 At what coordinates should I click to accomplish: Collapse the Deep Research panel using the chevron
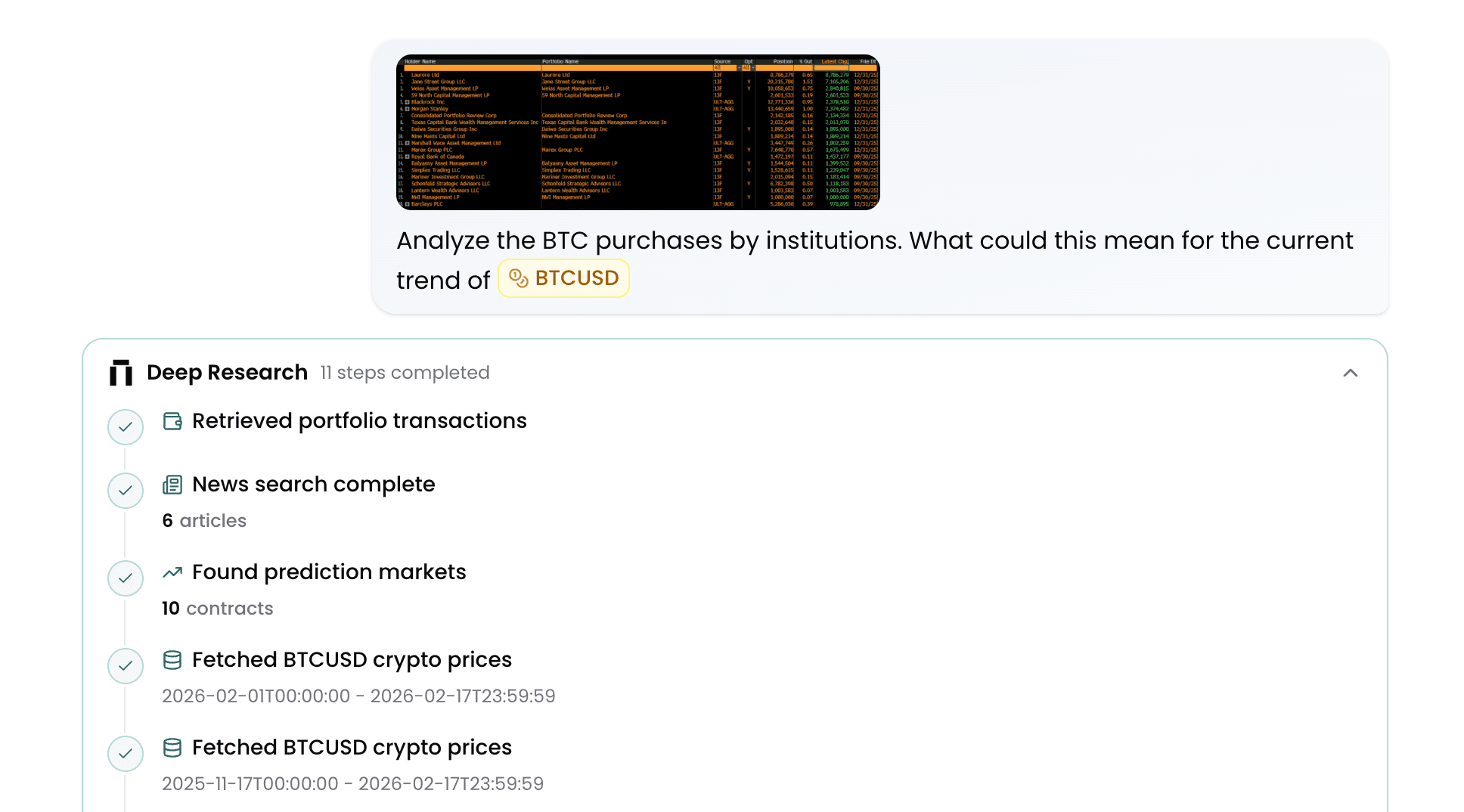(x=1351, y=373)
